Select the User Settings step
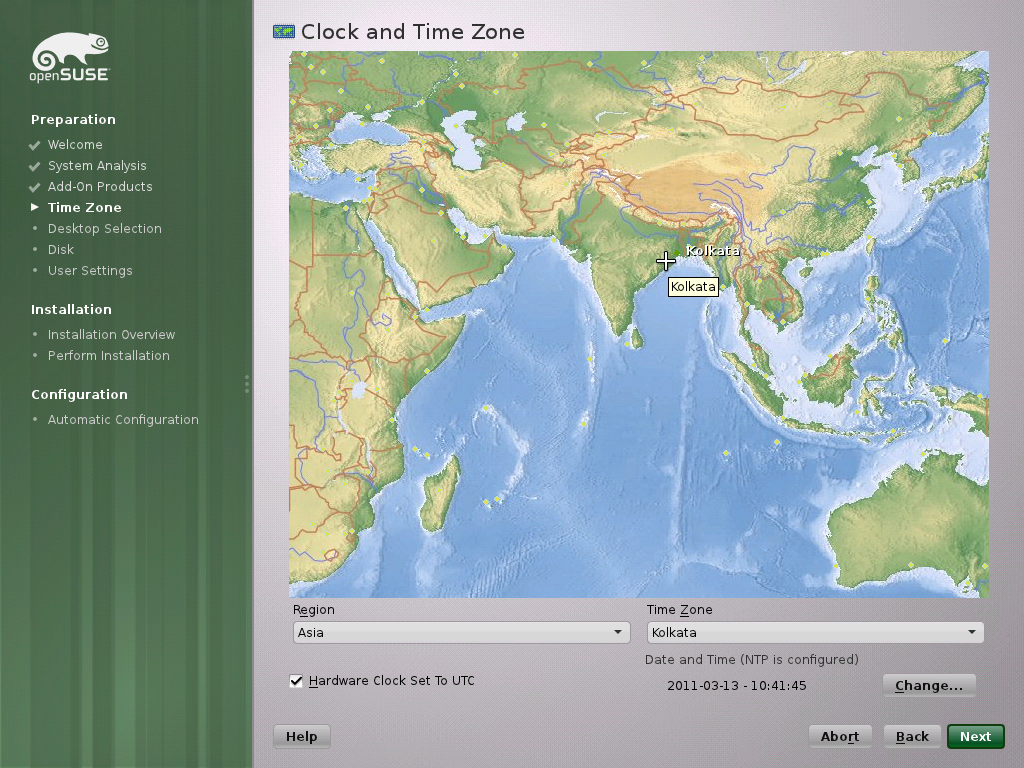 (x=90, y=270)
